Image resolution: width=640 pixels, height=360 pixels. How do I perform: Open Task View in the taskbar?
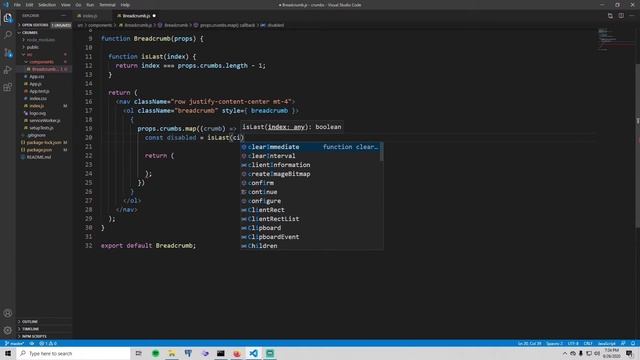[139, 353]
